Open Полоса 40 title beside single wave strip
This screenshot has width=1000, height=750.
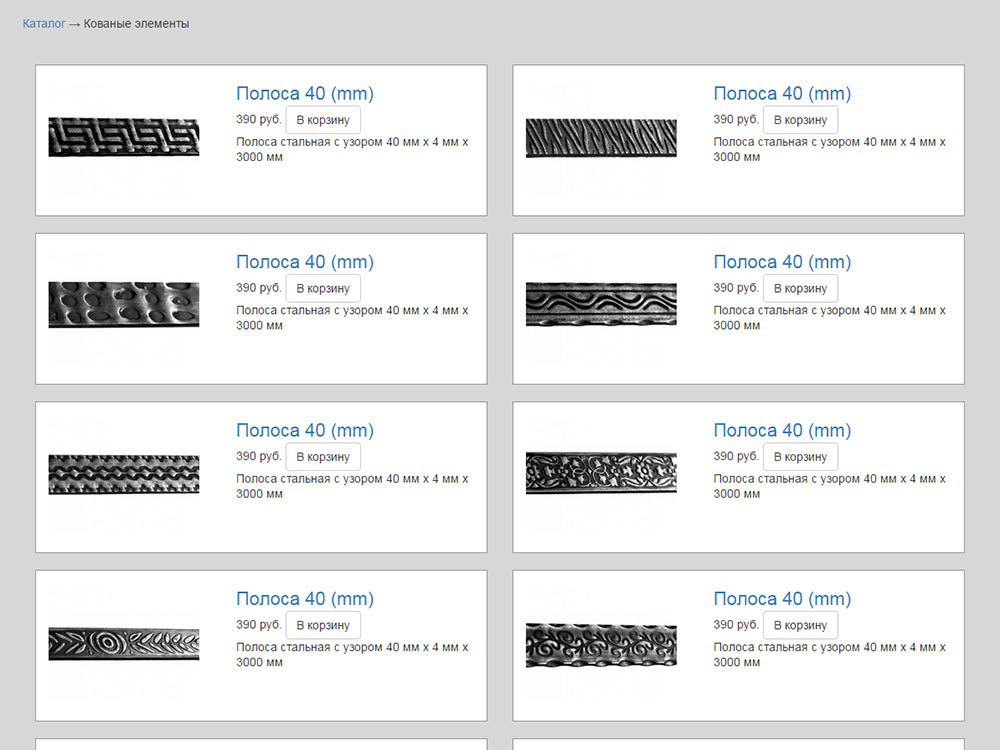click(x=782, y=262)
